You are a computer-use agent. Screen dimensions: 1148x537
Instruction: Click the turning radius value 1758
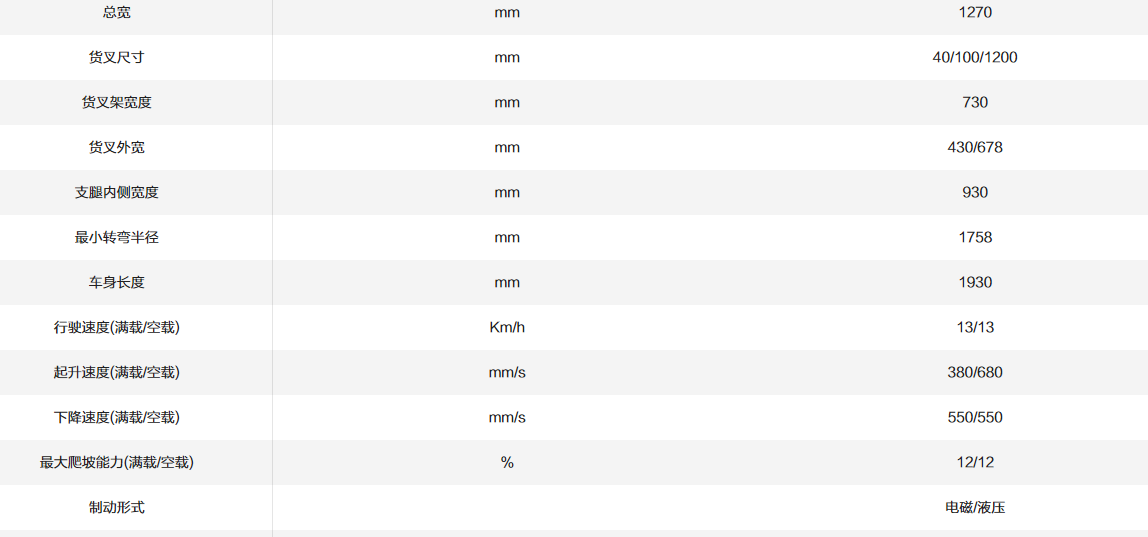click(x=974, y=238)
